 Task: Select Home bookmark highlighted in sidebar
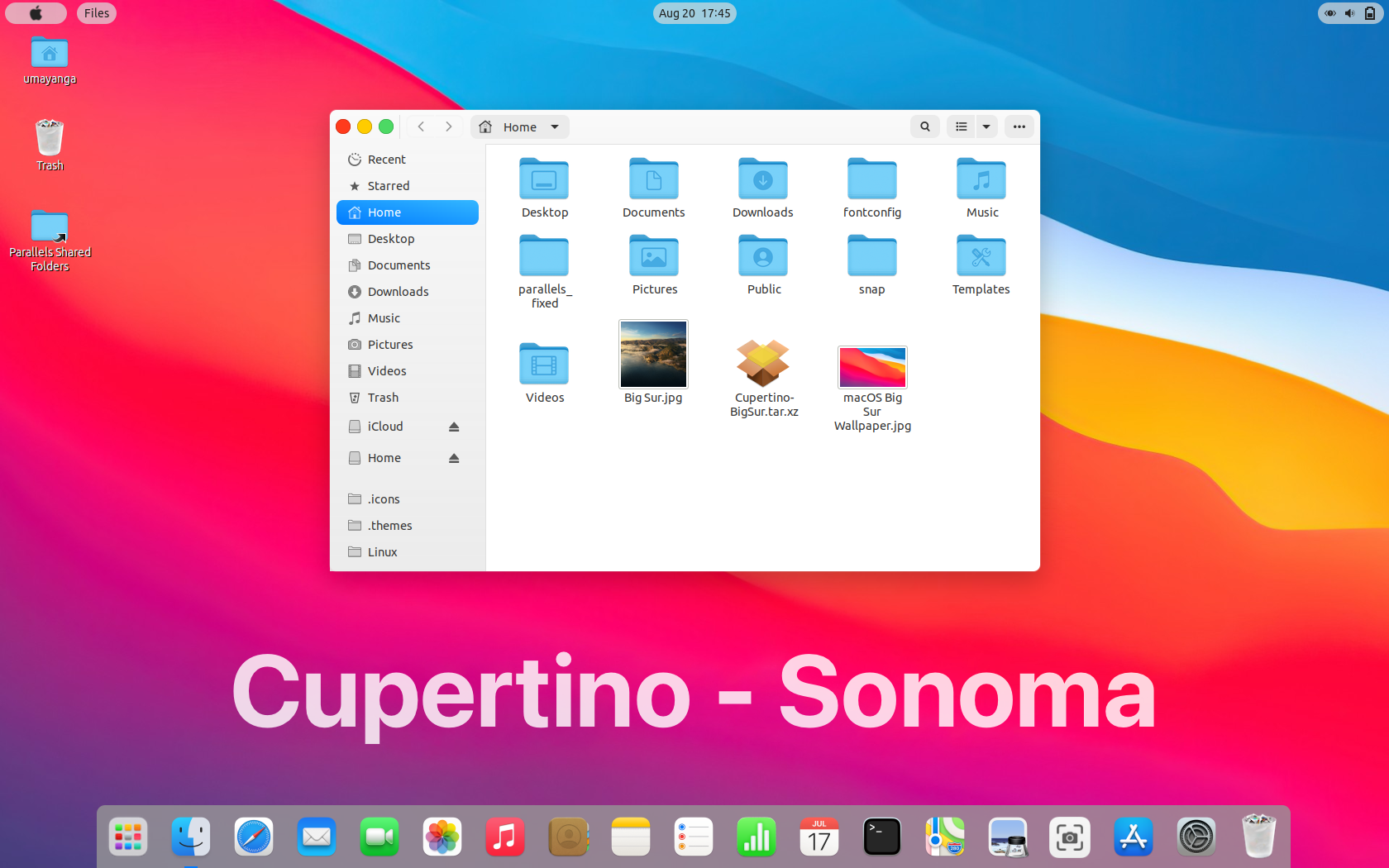tap(408, 212)
